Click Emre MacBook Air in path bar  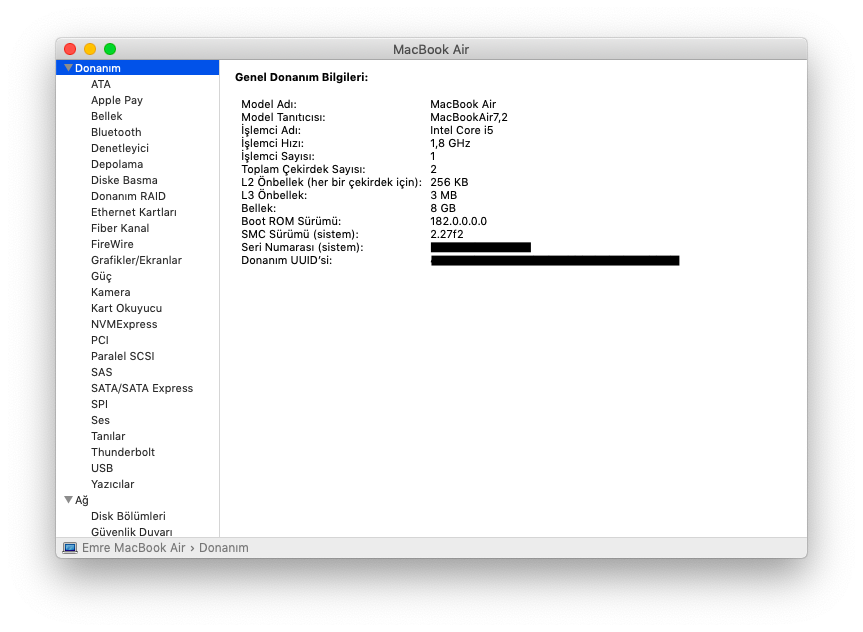[134, 548]
